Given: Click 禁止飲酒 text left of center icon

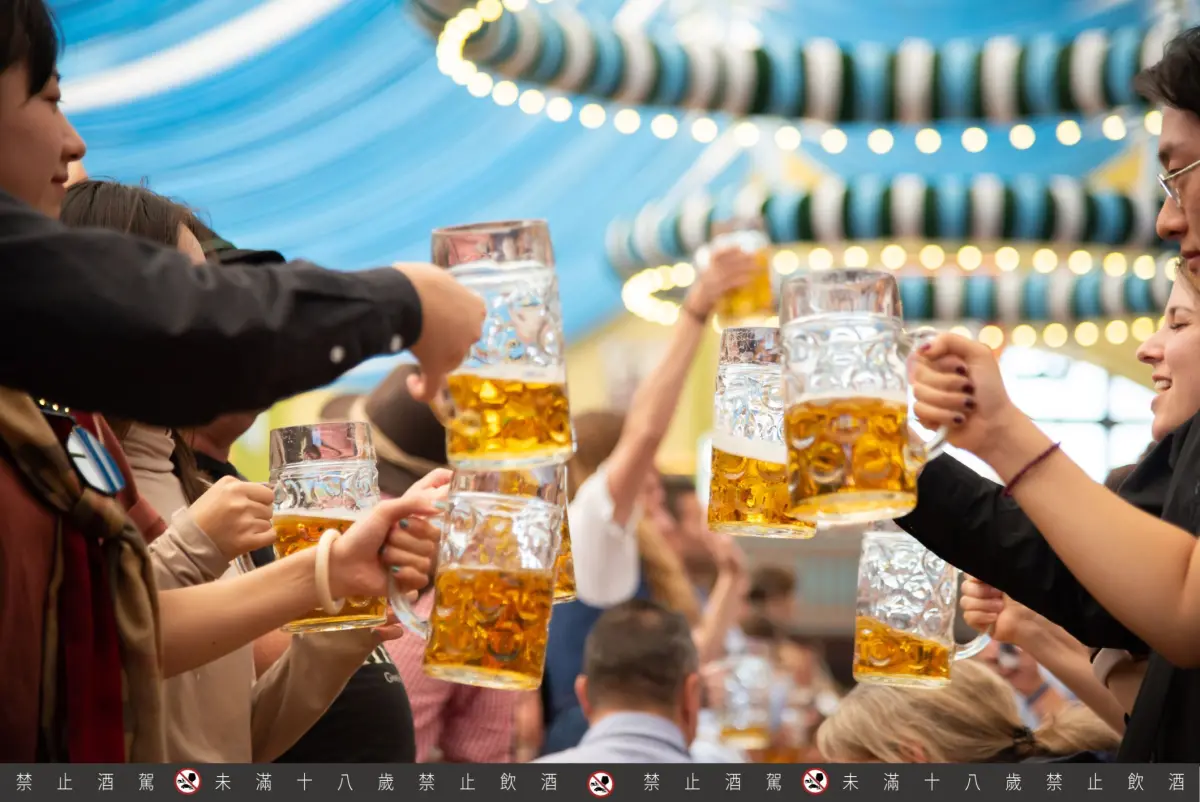Looking at the screenshot, I should point(487,782).
